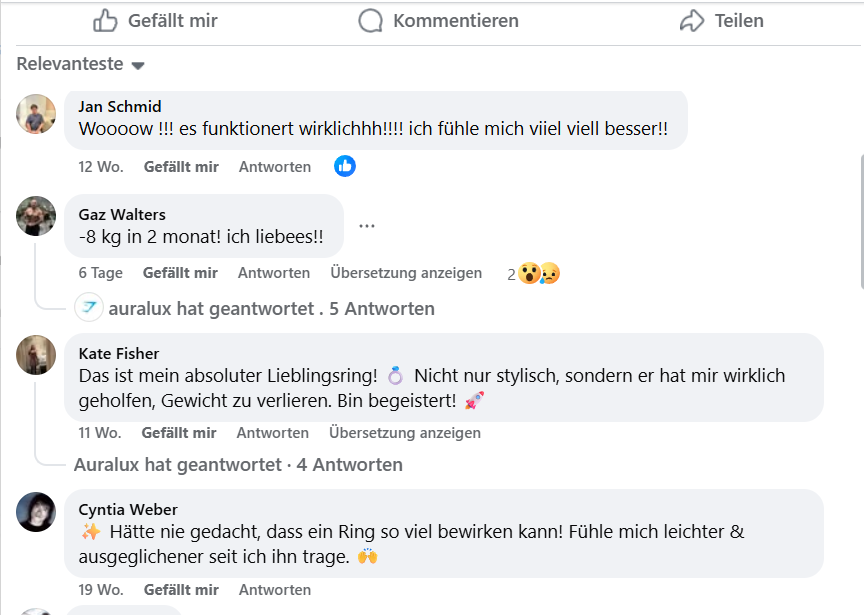
Task: Open Jan Schmid's profile picture
Action: (x=36, y=114)
